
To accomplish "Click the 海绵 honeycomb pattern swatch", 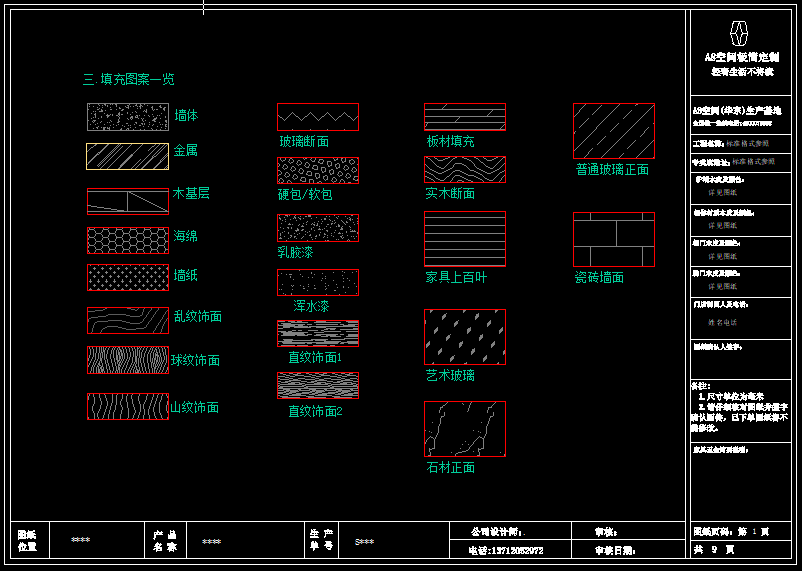I will [x=127, y=240].
